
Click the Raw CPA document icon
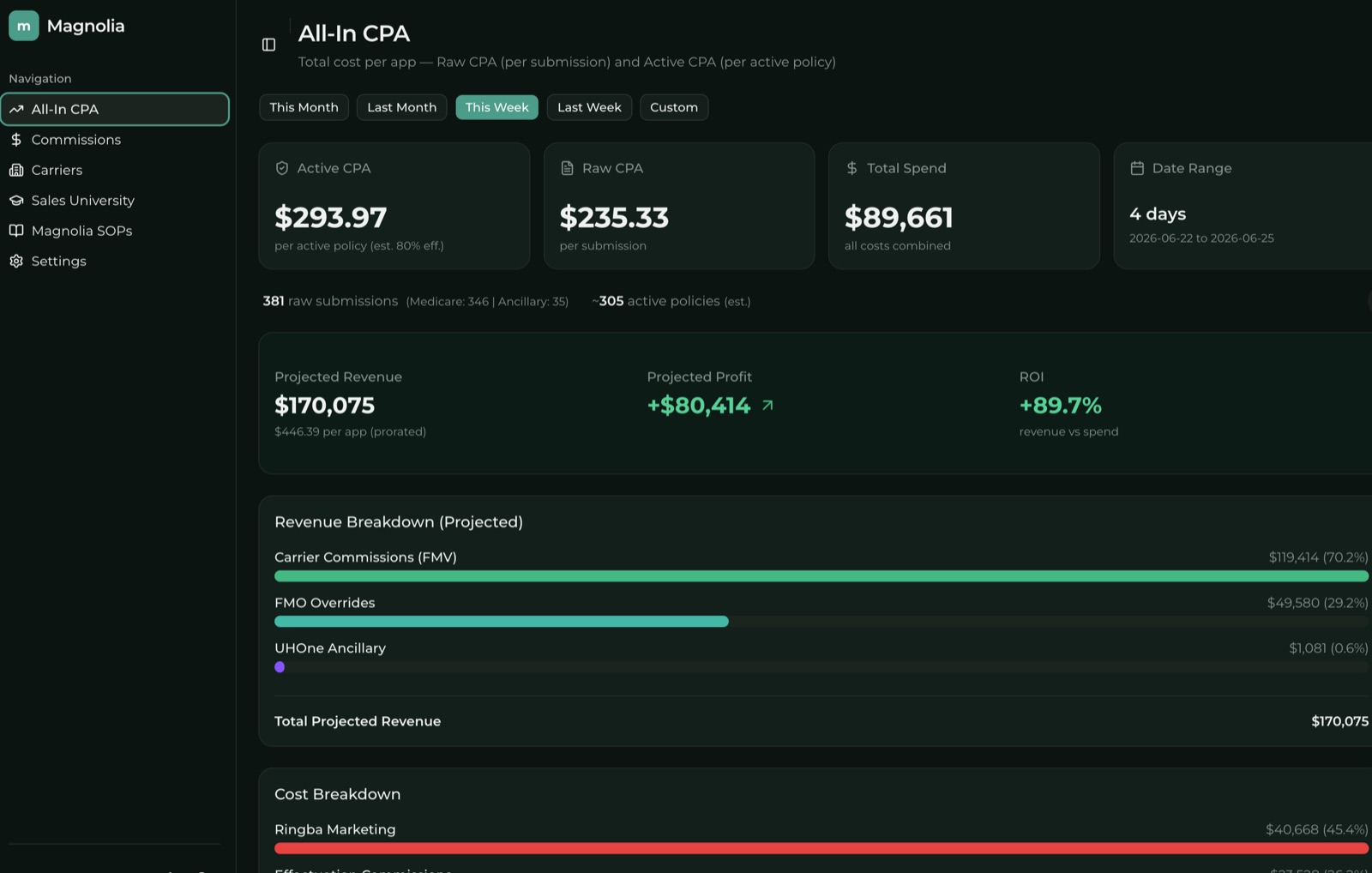pyautogui.click(x=567, y=168)
